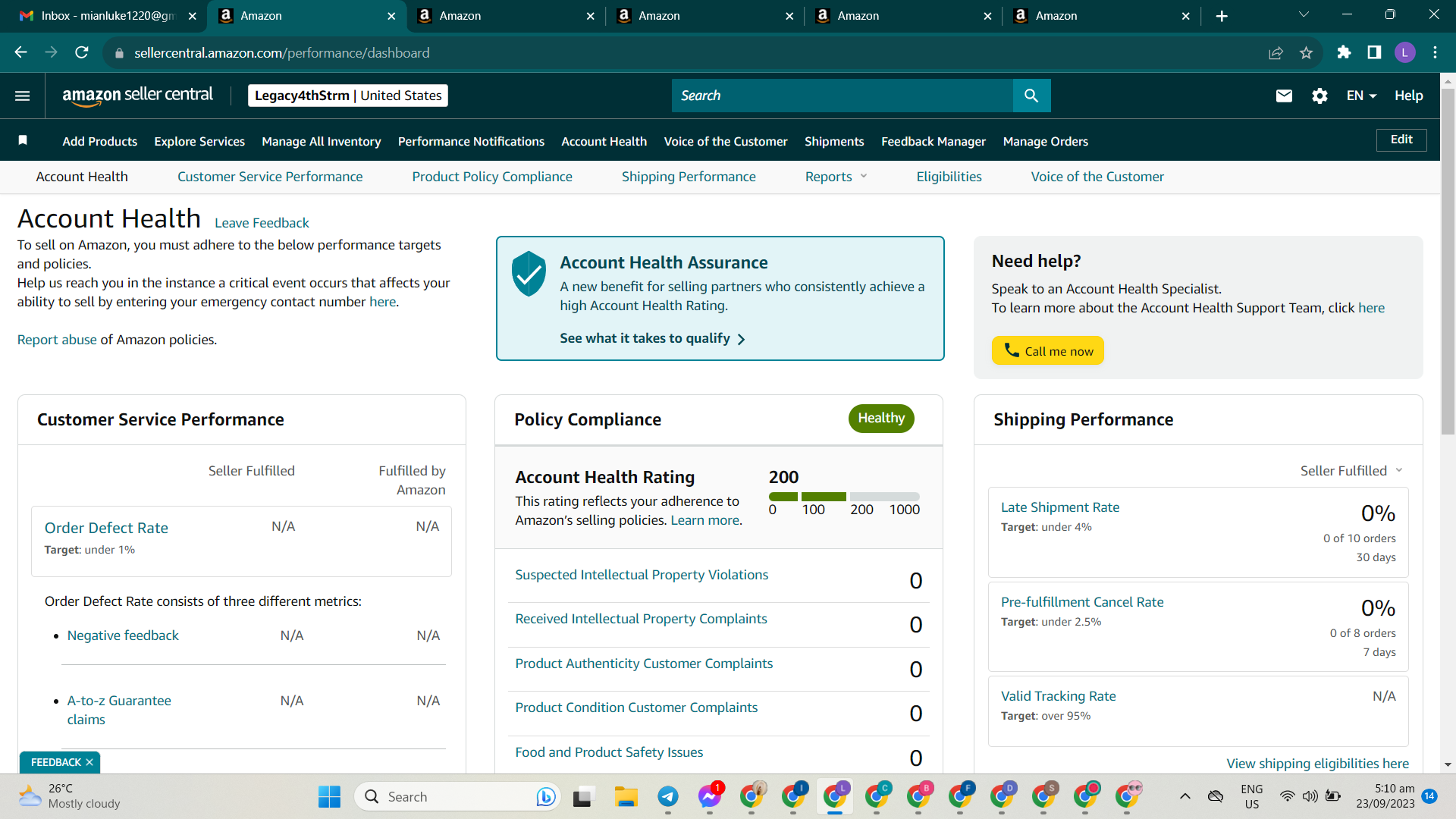Open the Chrome profile avatar L

point(1404,52)
